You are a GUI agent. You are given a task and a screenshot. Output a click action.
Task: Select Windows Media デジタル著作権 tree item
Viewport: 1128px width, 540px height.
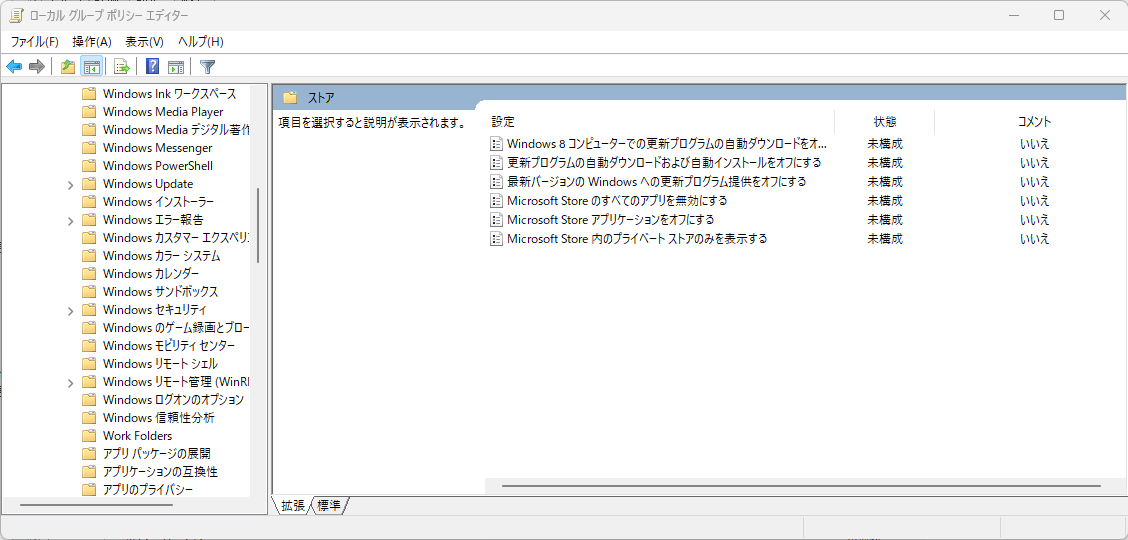pos(176,129)
